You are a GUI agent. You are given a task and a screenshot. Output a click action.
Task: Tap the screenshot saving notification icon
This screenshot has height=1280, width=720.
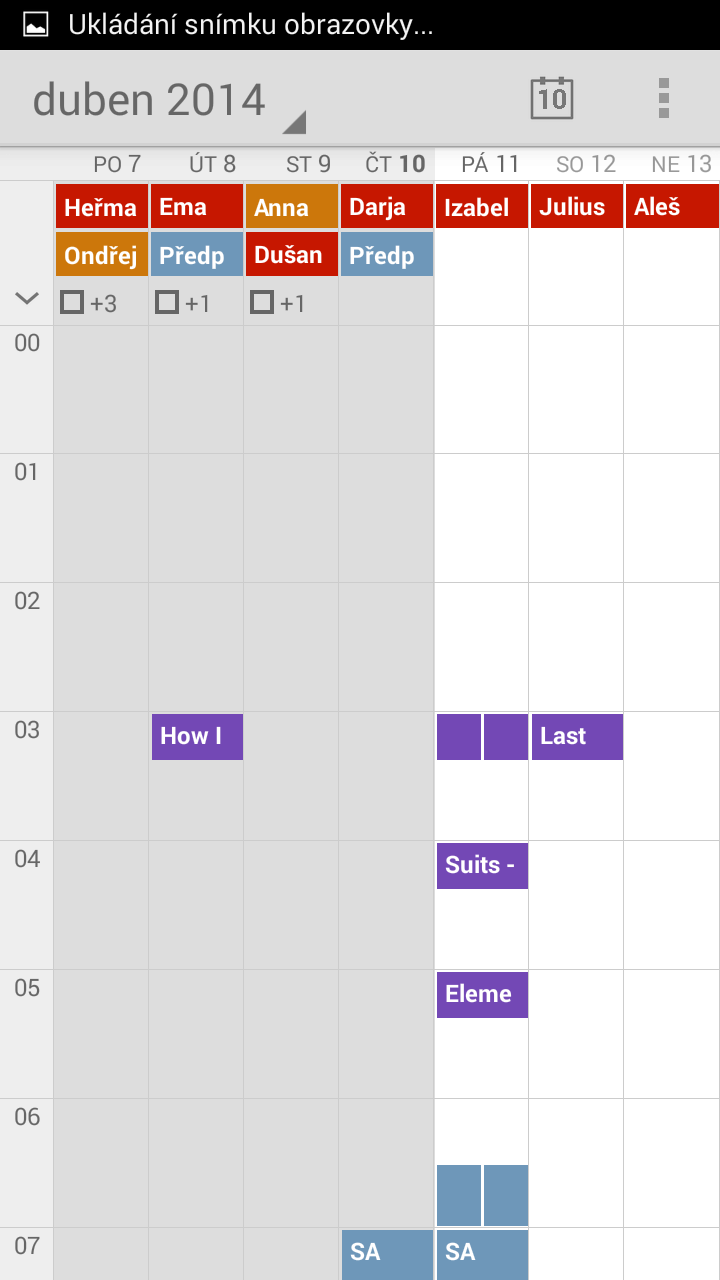(35, 25)
